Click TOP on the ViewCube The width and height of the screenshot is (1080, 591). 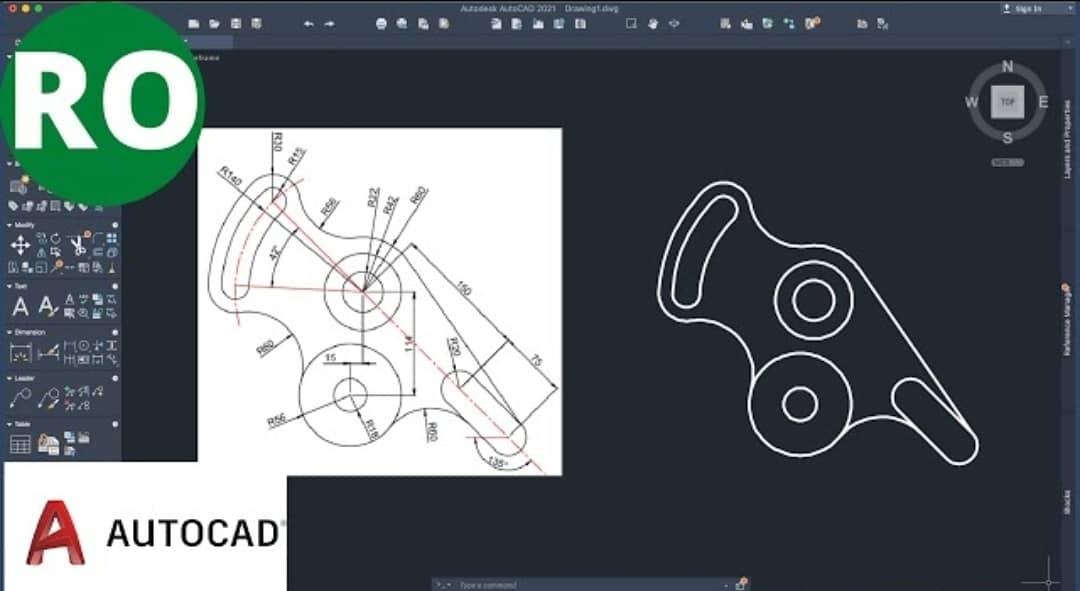(1007, 100)
